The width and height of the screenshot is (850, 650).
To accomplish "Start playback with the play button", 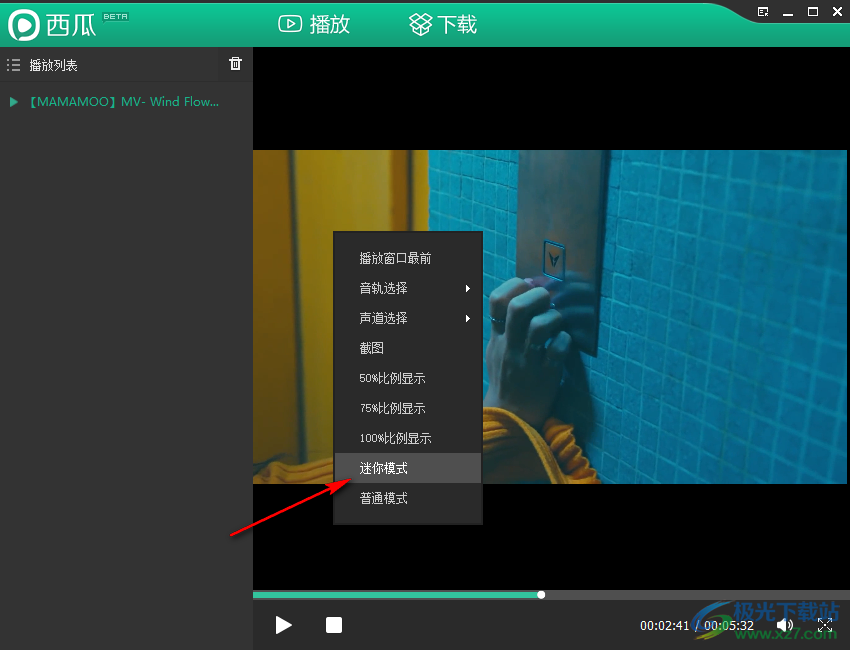I will click(x=283, y=625).
